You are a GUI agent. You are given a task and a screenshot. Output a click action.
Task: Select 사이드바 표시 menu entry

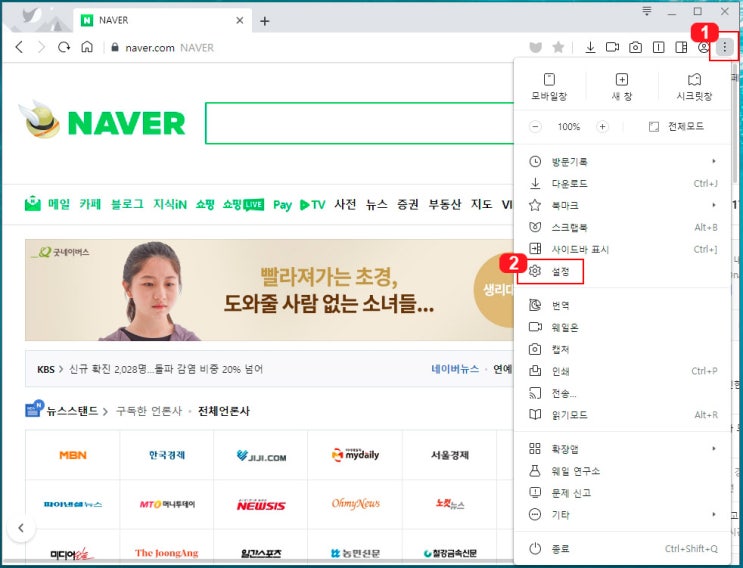tap(622, 249)
